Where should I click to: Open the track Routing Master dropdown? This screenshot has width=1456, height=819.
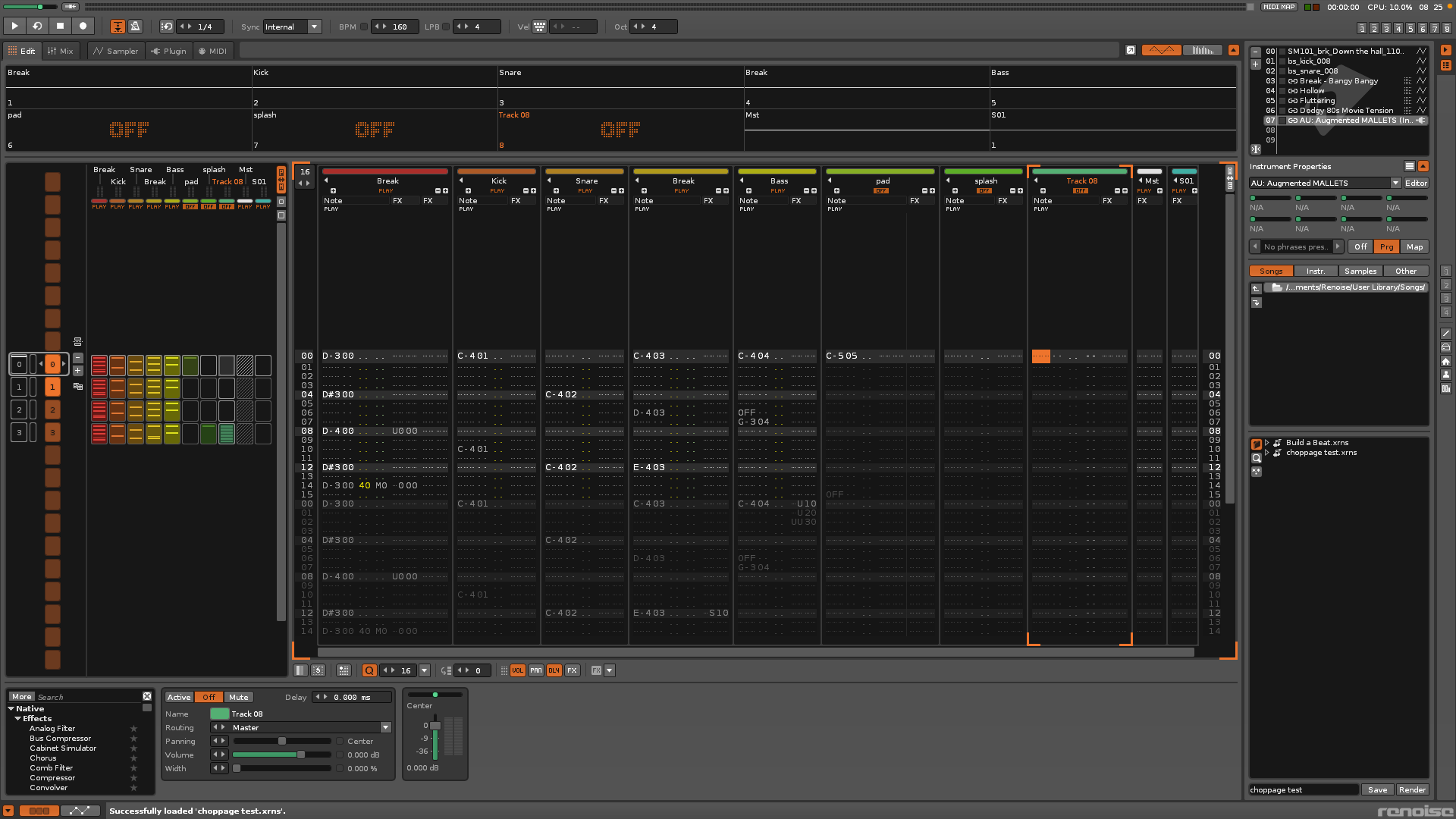pos(386,727)
